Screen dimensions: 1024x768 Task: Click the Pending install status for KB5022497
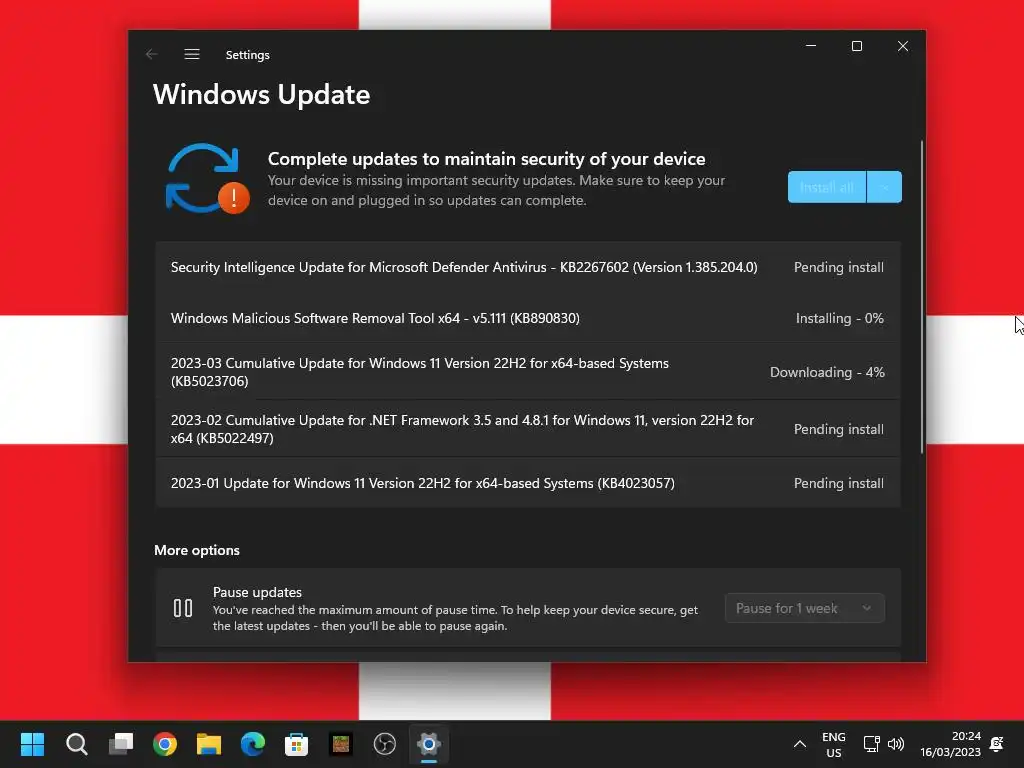[839, 429]
